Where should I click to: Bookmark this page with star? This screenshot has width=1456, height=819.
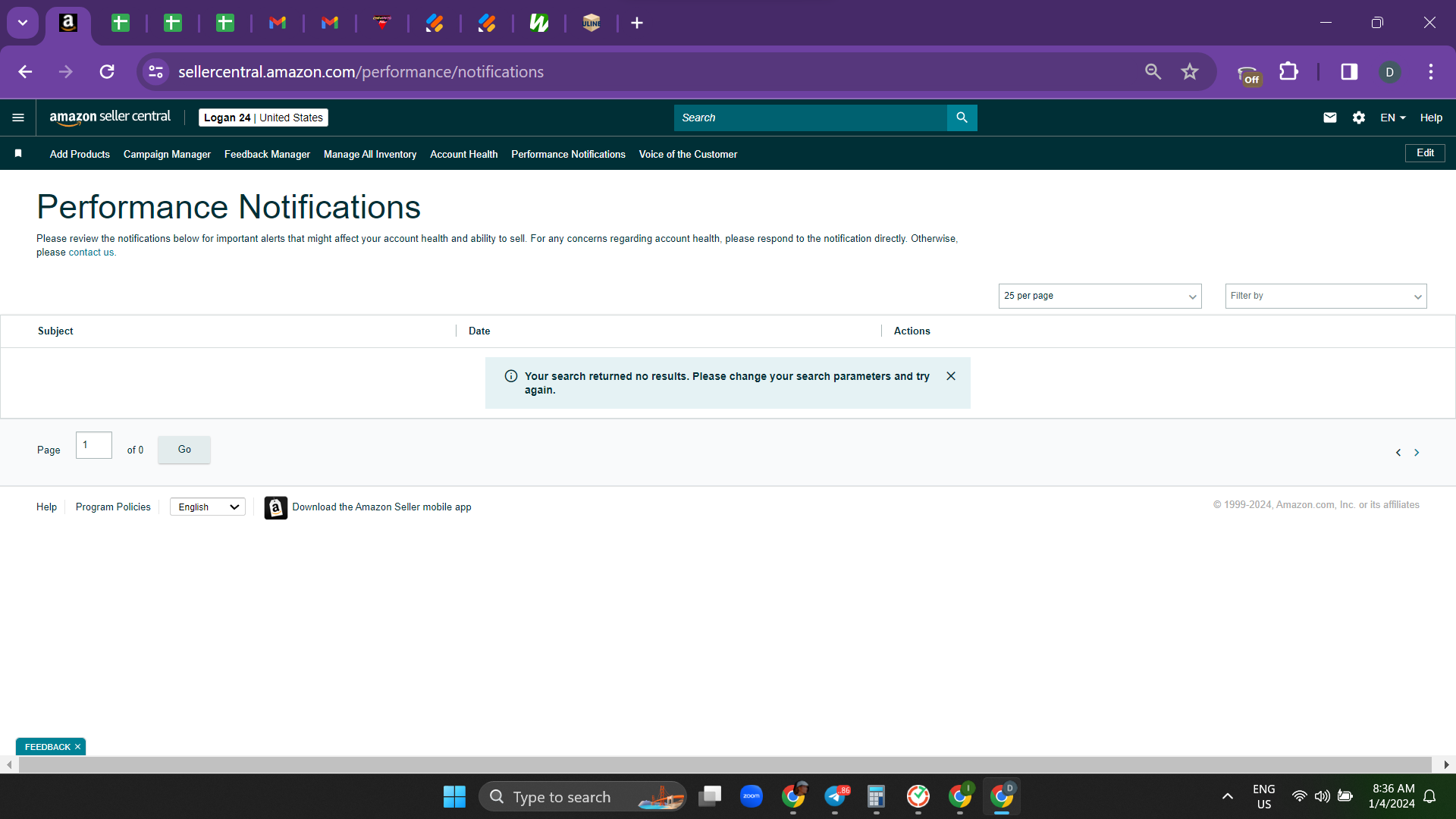click(x=1190, y=71)
